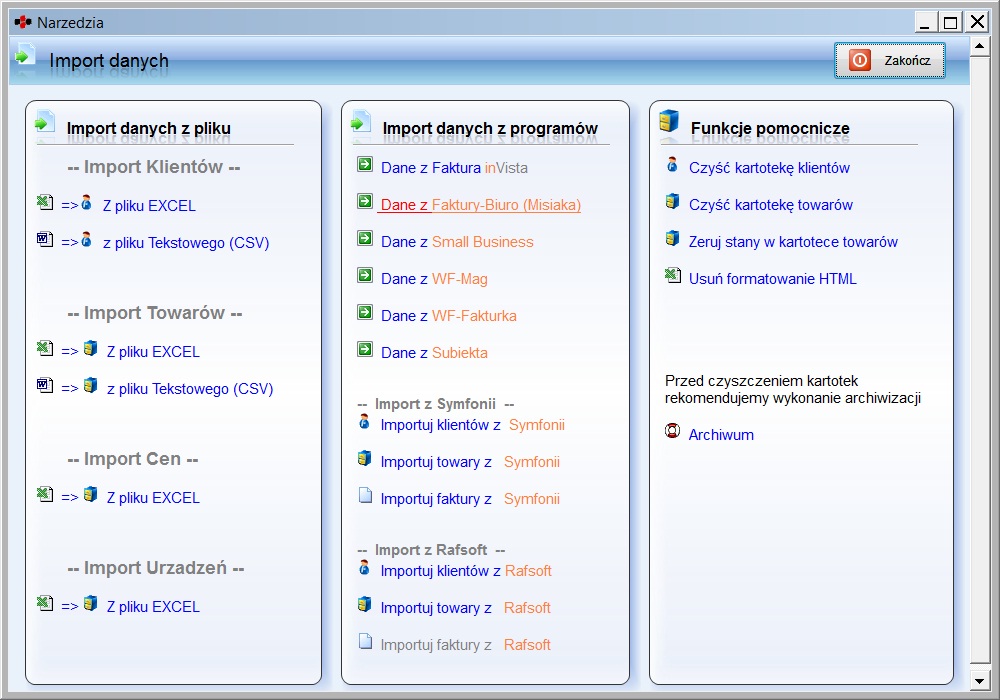The width and height of the screenshot is (1000, 700).
Task: Click green arrow icon beside WF-Fakturka
Action: (365, 312)
